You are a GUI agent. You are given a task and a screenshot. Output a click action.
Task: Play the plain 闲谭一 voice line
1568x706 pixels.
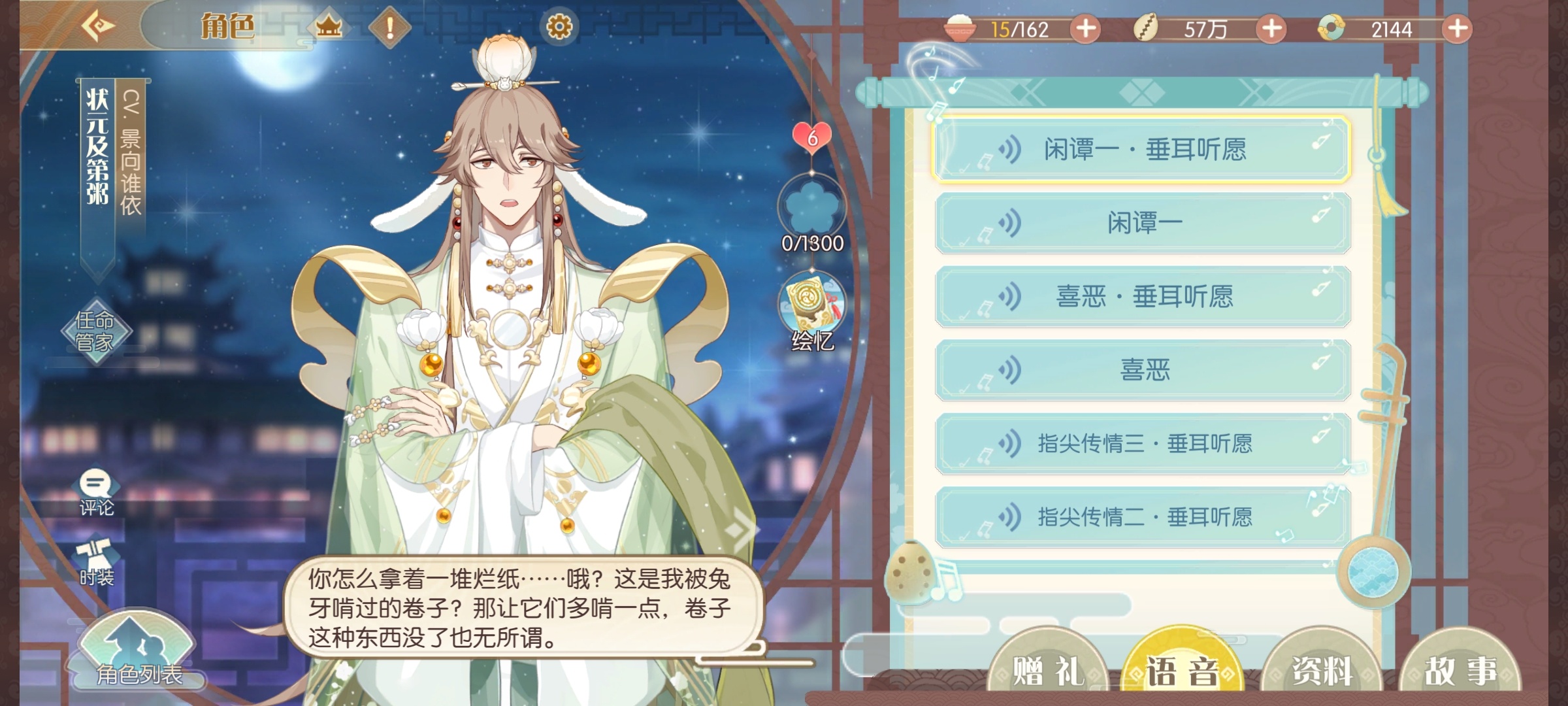click(1142, 223)
